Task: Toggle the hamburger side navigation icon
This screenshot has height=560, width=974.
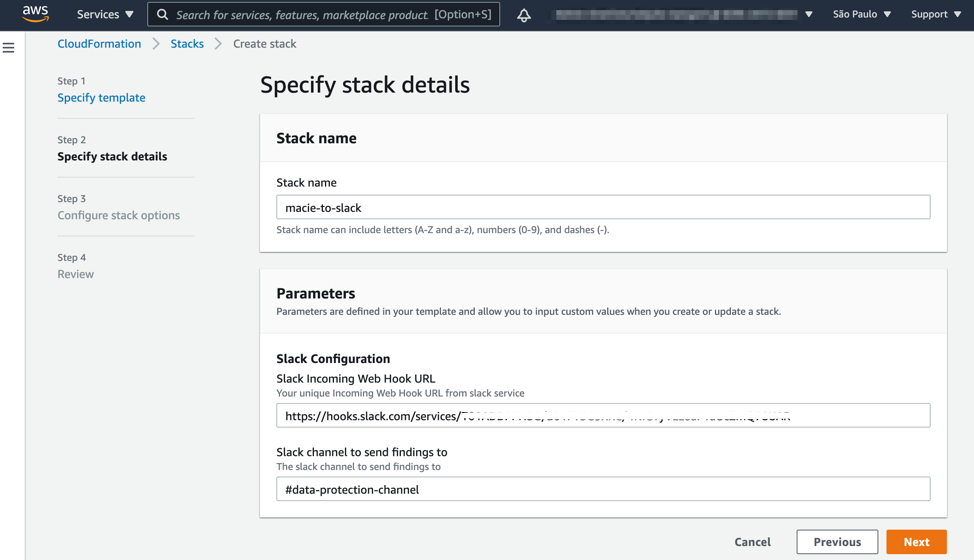Action: pos(9,48)
